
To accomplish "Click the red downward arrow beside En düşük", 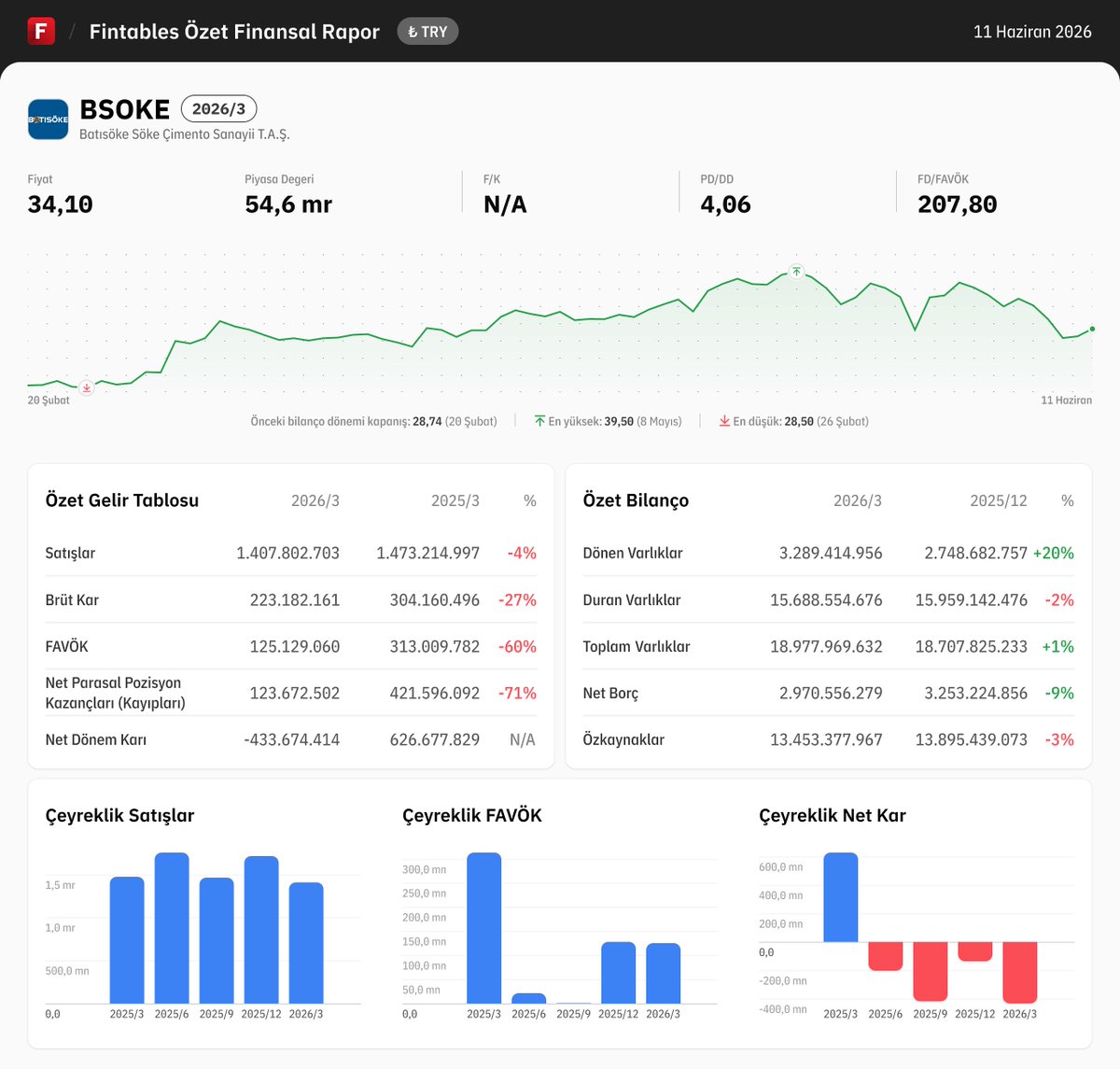I will point(724,421).
